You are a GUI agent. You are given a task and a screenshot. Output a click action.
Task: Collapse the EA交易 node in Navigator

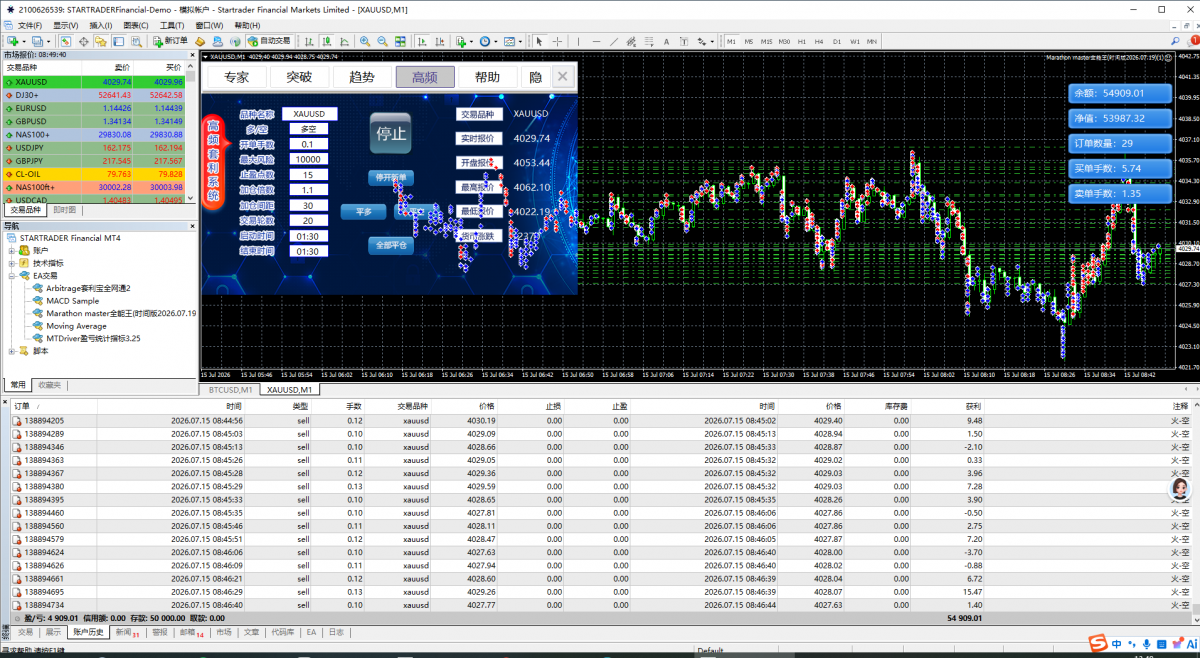tap(12, 275)
